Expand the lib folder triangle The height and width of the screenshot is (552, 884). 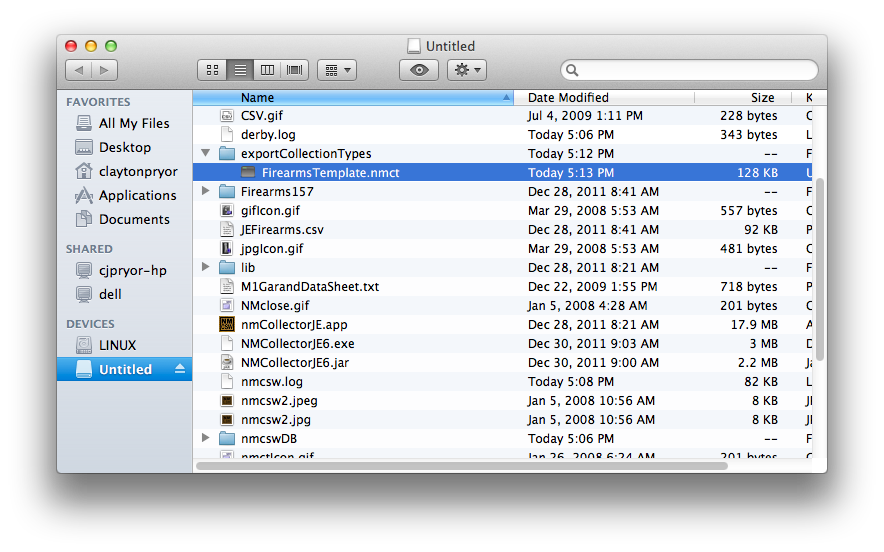coord(206,268)
